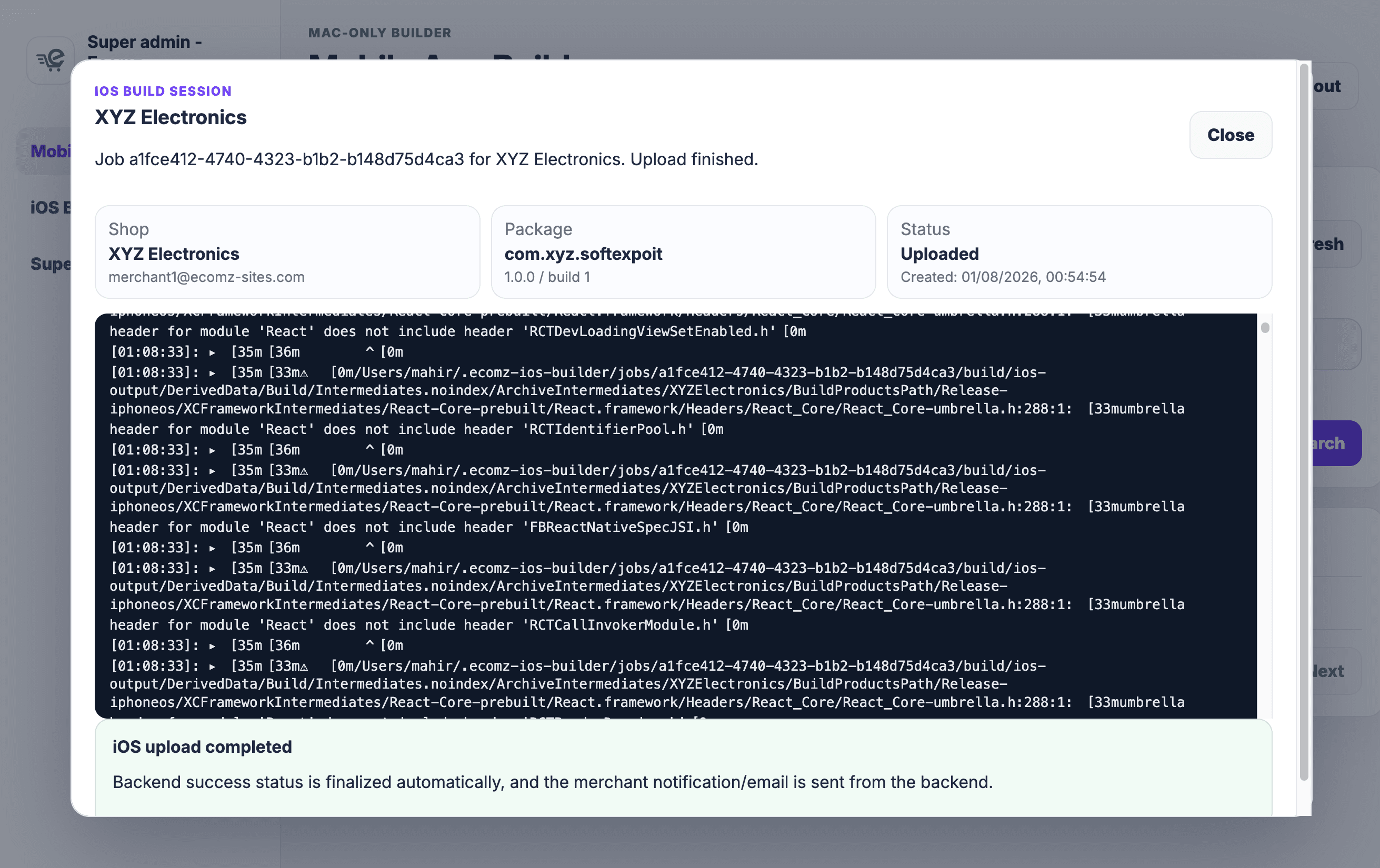Click the Uploaded status value
This screenshot has height=868, width=1380.
click(939, 254)
